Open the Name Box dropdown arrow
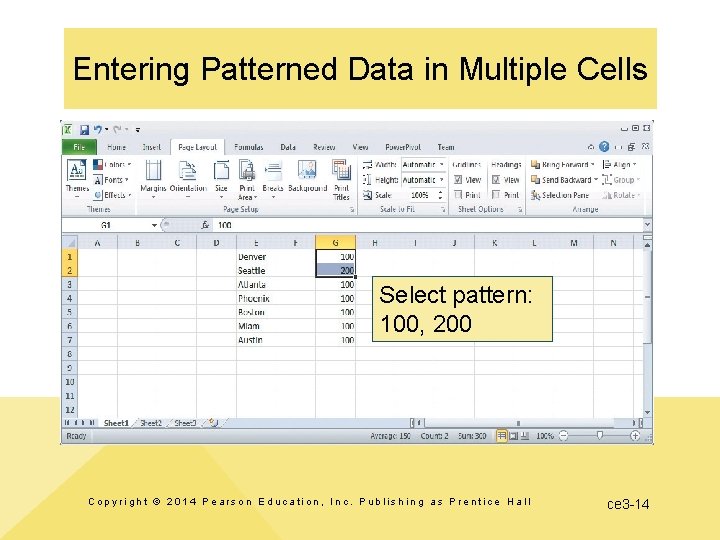 click(154, 225)
